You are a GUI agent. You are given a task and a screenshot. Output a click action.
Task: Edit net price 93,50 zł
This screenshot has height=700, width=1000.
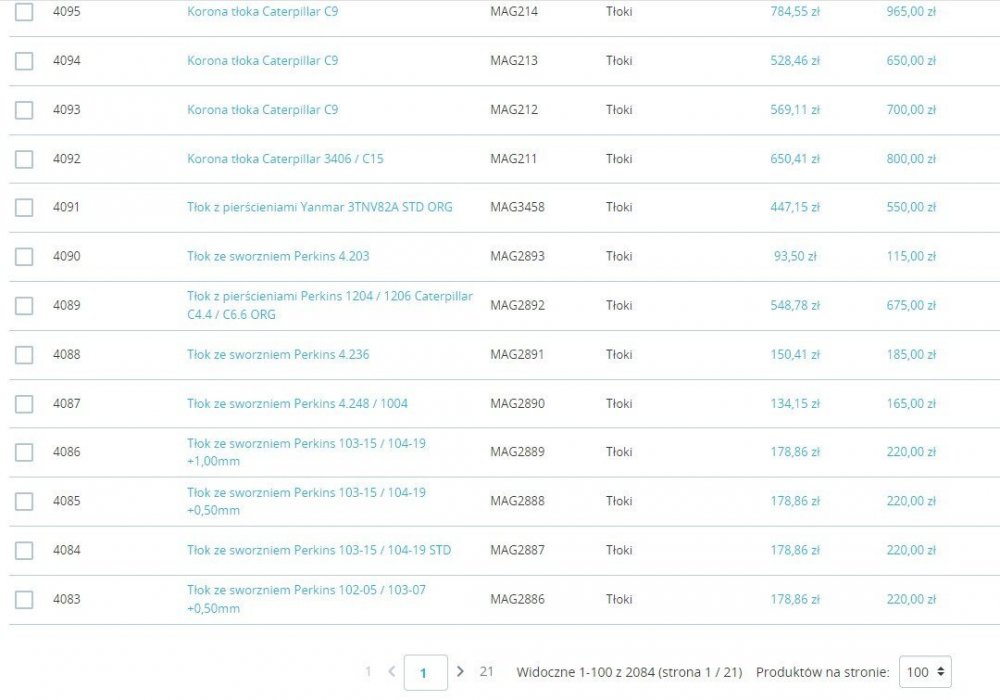795,256
